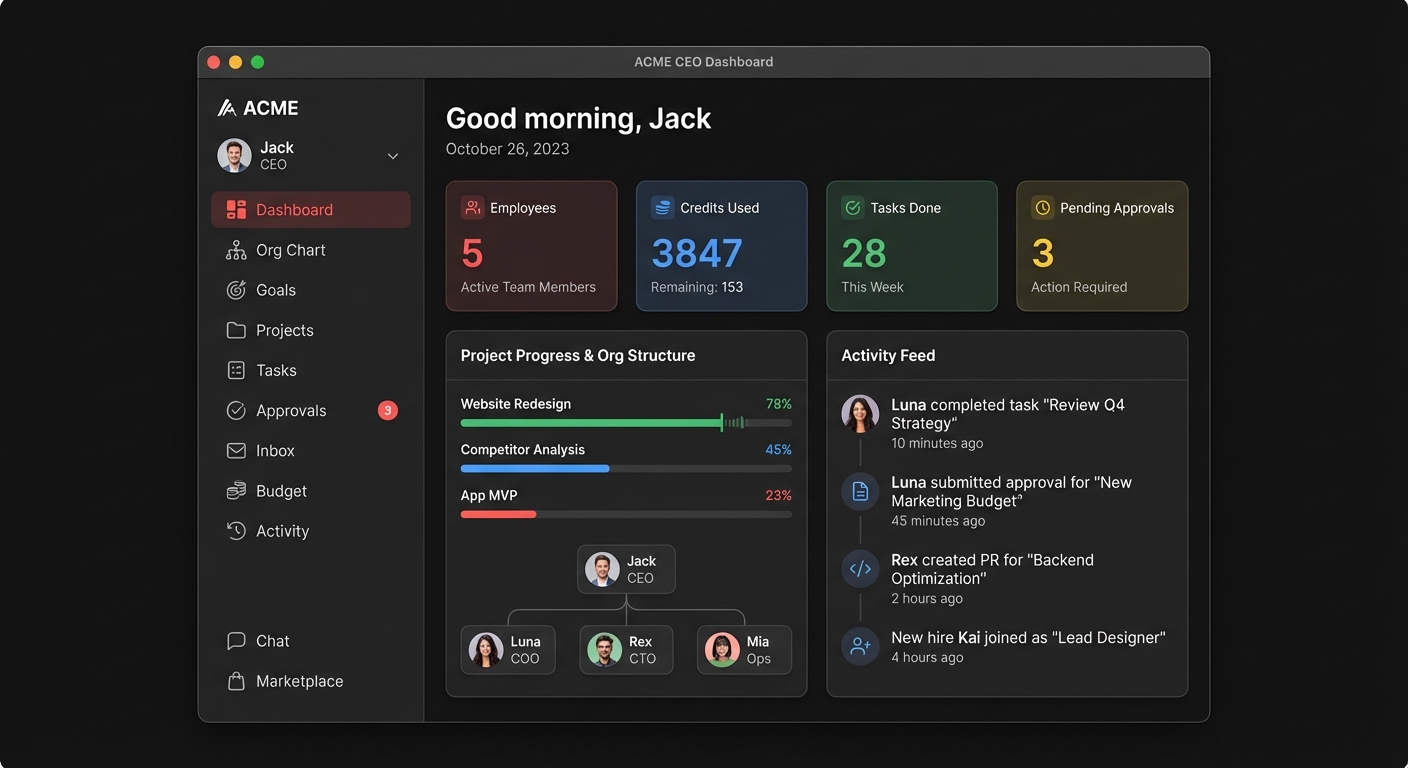Select the Goals target icon in sidebar

pyautogui.click(x=235, y=290)
